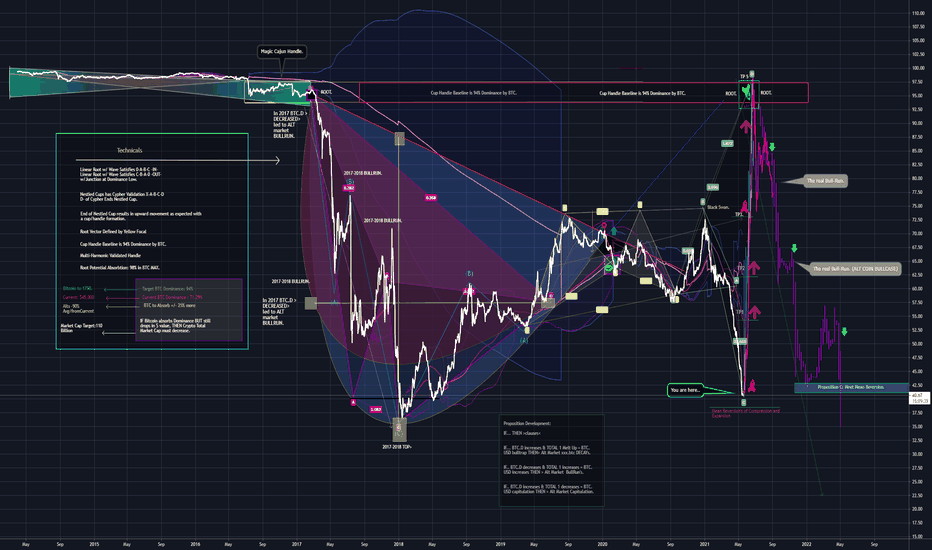Select "Nestled Cups has Cypher Validation" paragraph

tap(122, 197)
